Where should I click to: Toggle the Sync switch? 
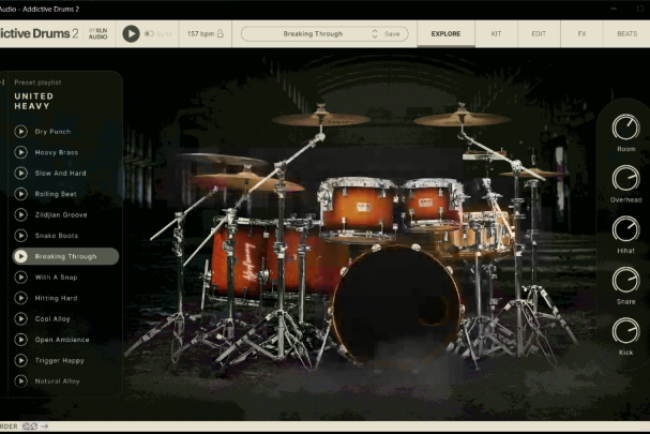(x=149, y=34)
